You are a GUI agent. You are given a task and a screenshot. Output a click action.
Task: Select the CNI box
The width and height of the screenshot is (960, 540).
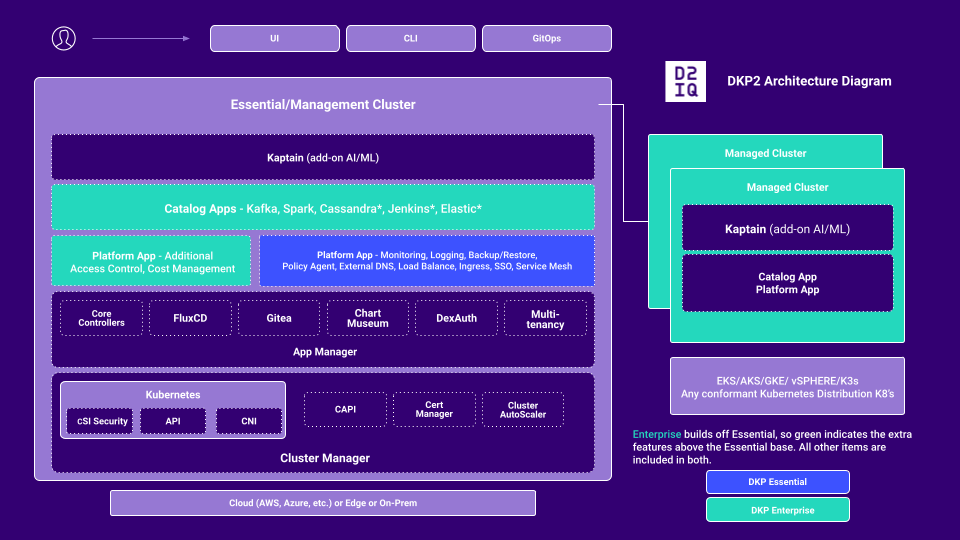pos(249,421)
